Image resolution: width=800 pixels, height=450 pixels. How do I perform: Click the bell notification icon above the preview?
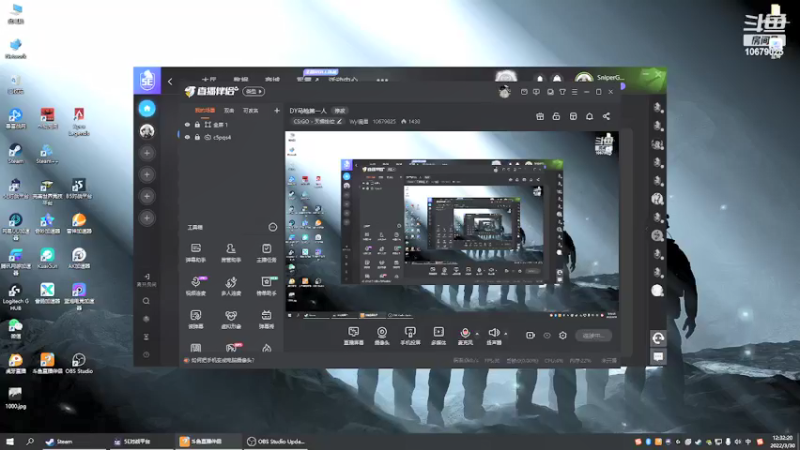(589, 116)
